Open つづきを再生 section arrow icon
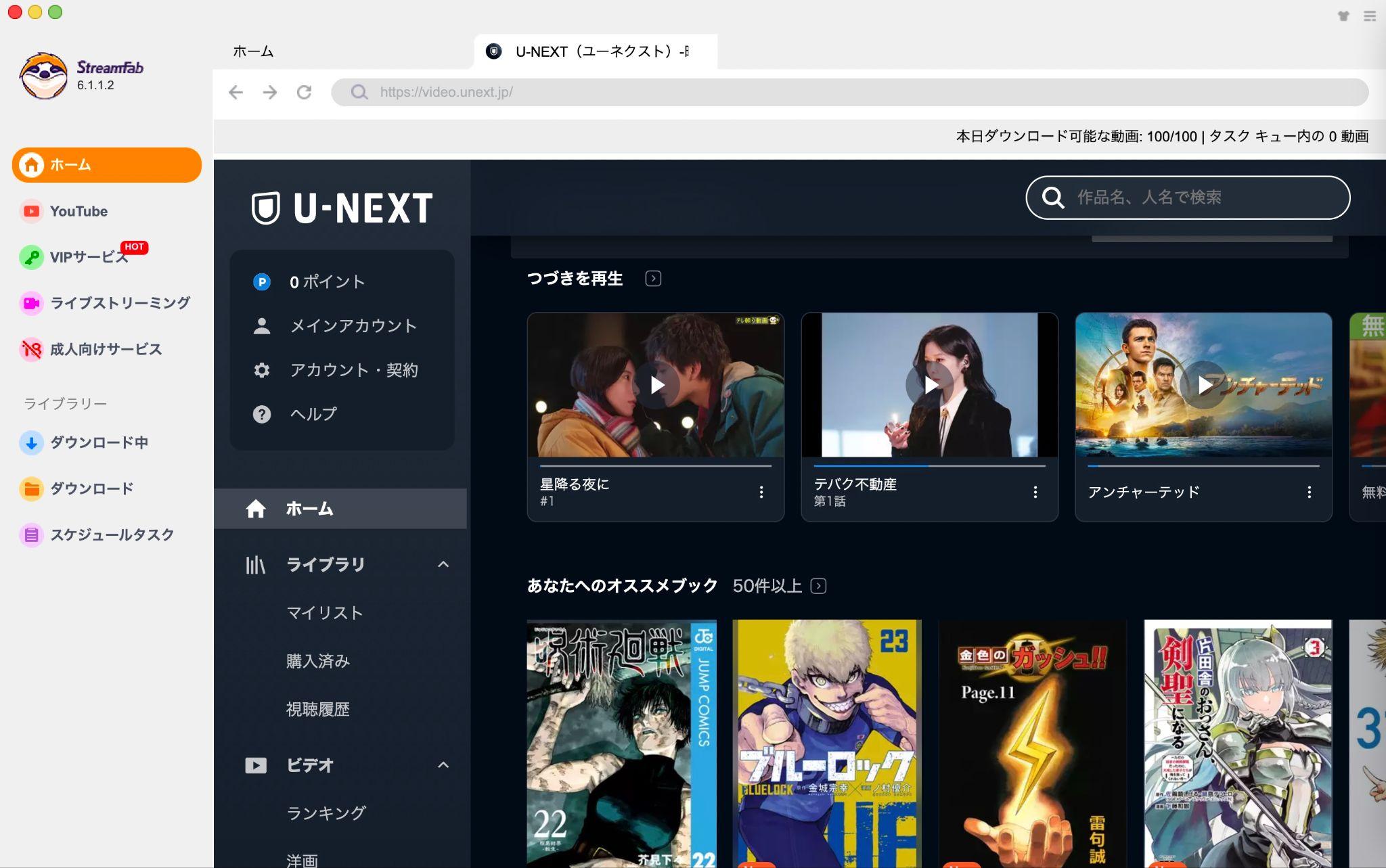The height and width of the screenshot is (868, 1386). click(x=653, y=278)
